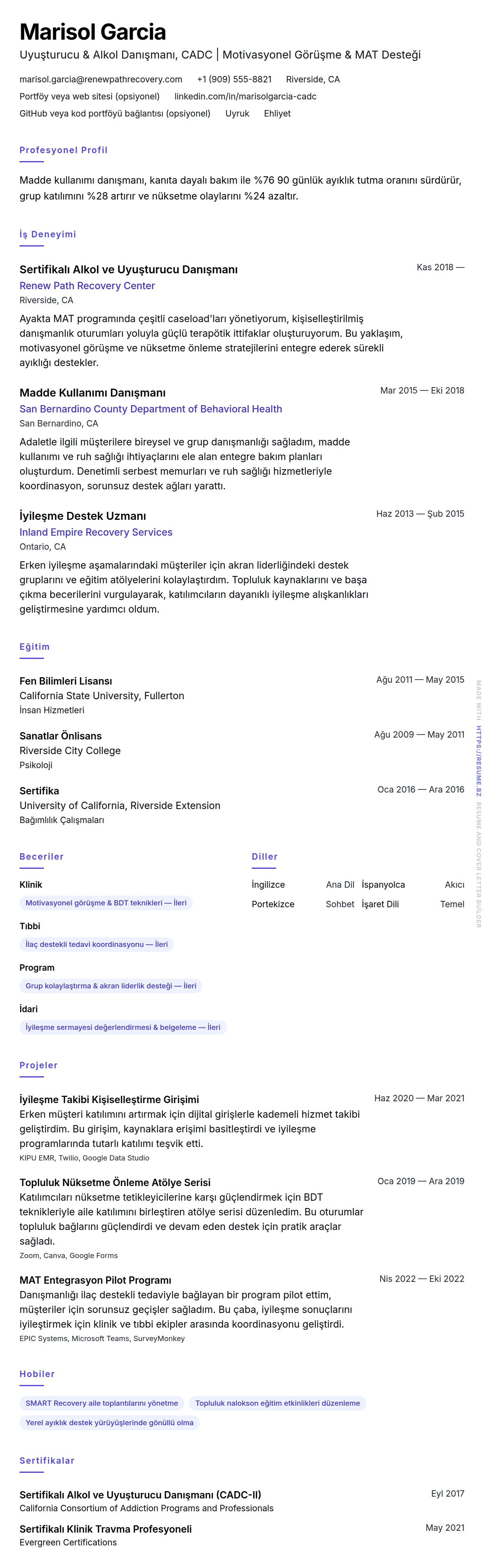Open San Bernardino County Department of Behavioral Health
This screenshot has height=1568, width=484.
pyautogui.click(x=151, y=409)
